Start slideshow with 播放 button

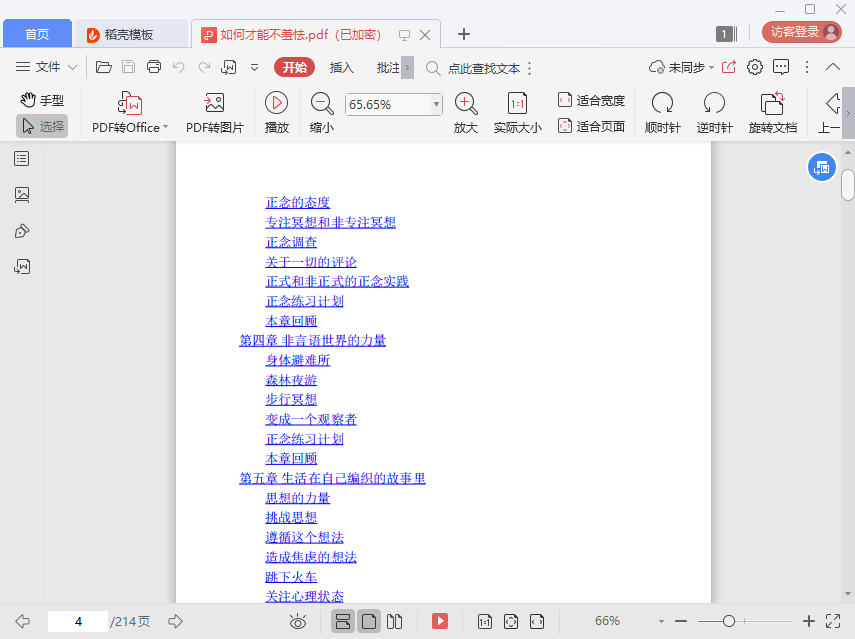coord(276,113)
